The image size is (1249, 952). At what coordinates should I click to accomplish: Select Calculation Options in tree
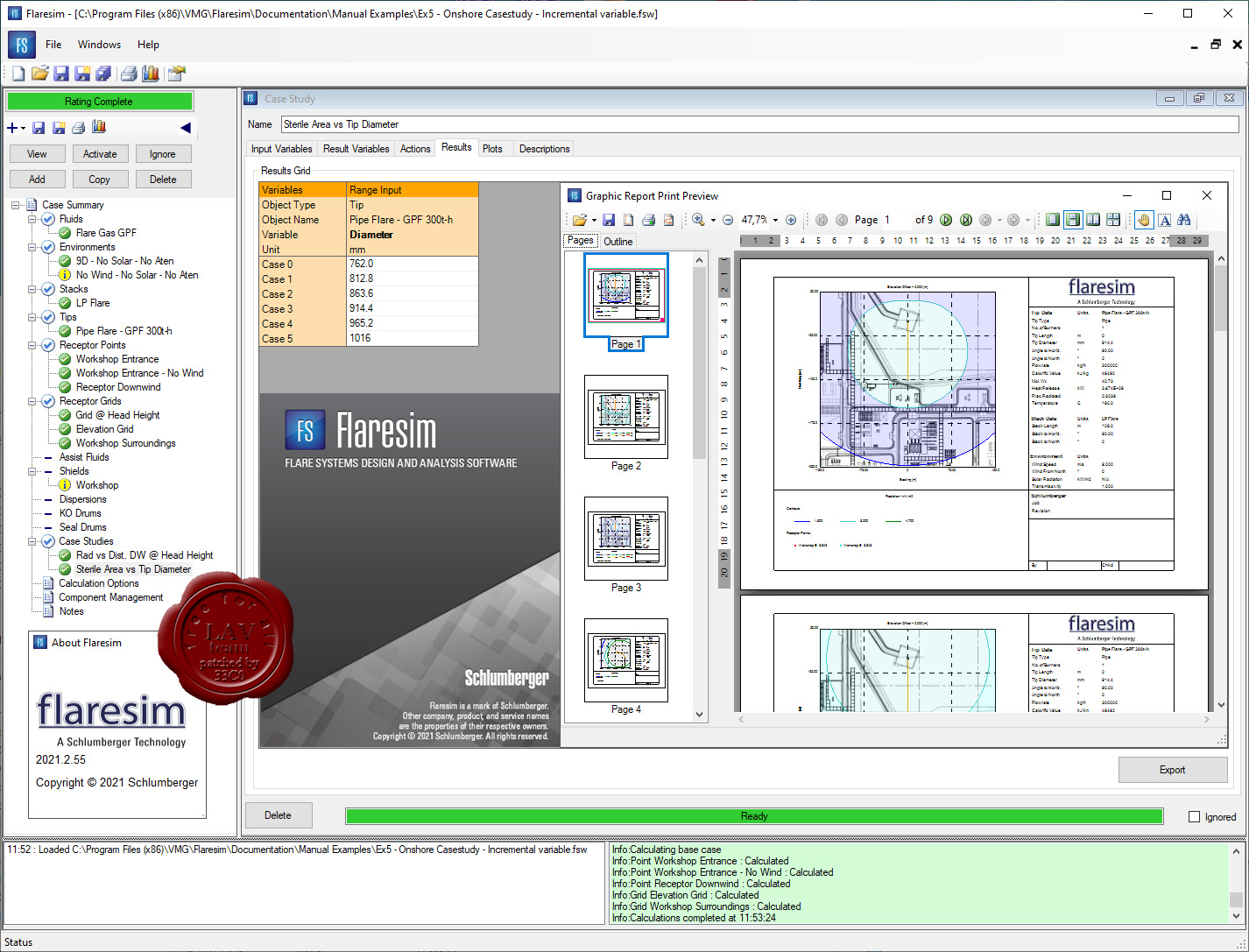tap(99, 583)
